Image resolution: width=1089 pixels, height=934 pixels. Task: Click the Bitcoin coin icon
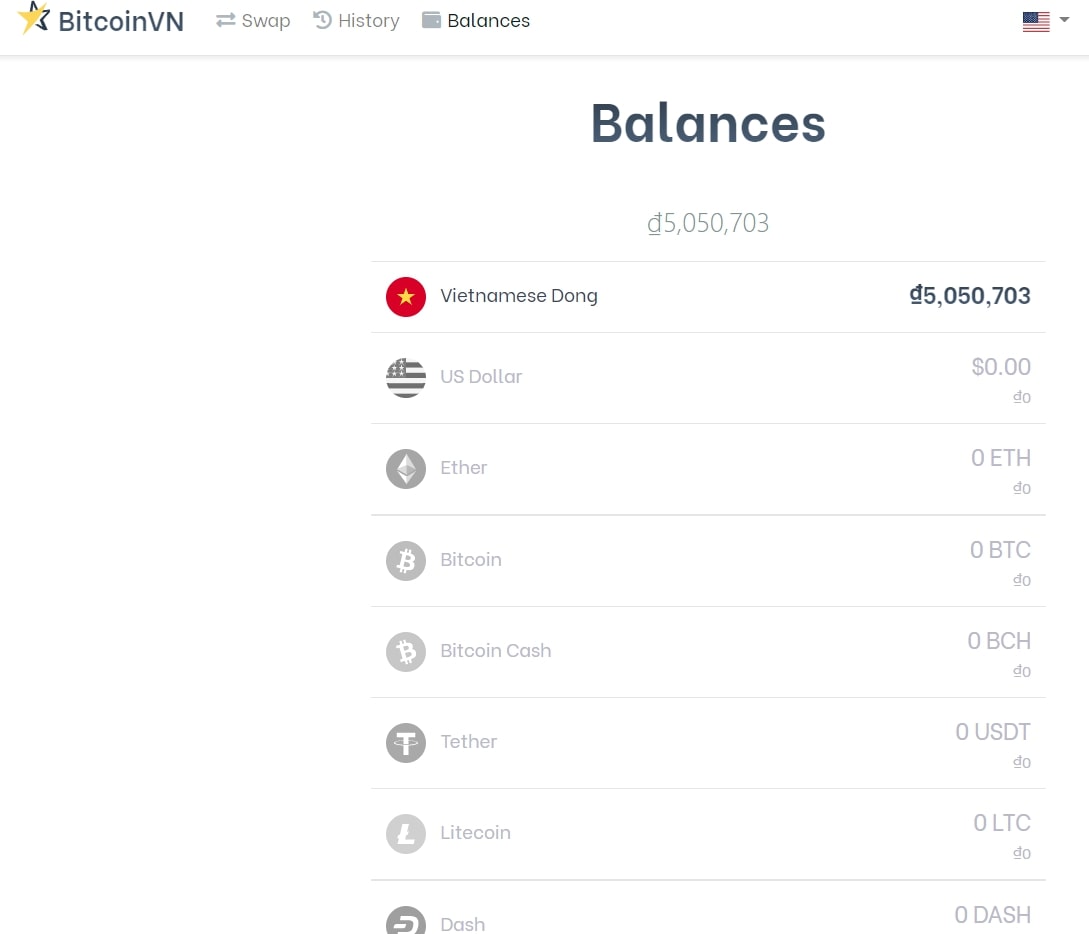coord(406,560)
